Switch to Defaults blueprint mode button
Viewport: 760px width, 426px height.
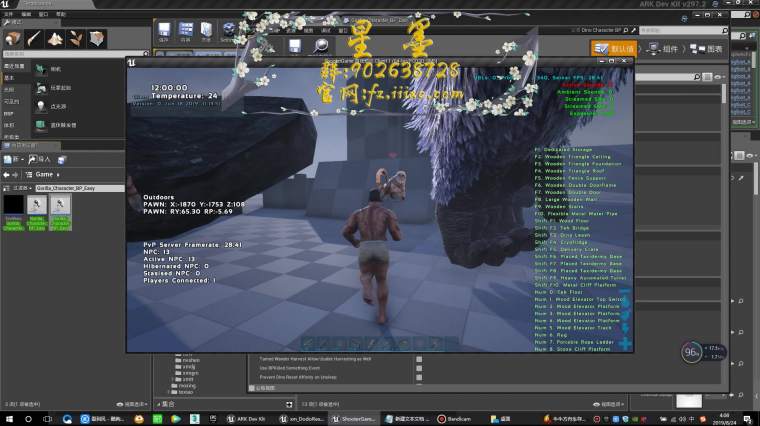pyautogui.click(x=614, y=48)
